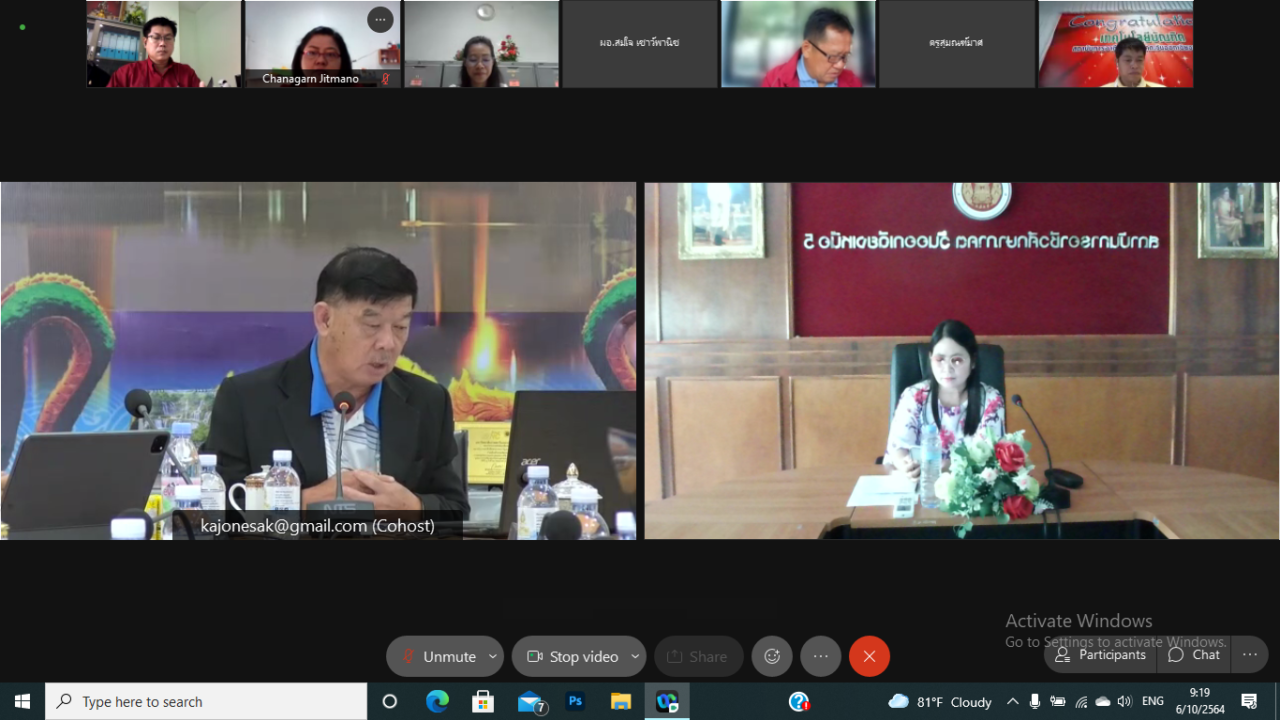Toggle the ENG input language indicator
This screenshot has height=720, width=1280.
(x=1153, y=702)
